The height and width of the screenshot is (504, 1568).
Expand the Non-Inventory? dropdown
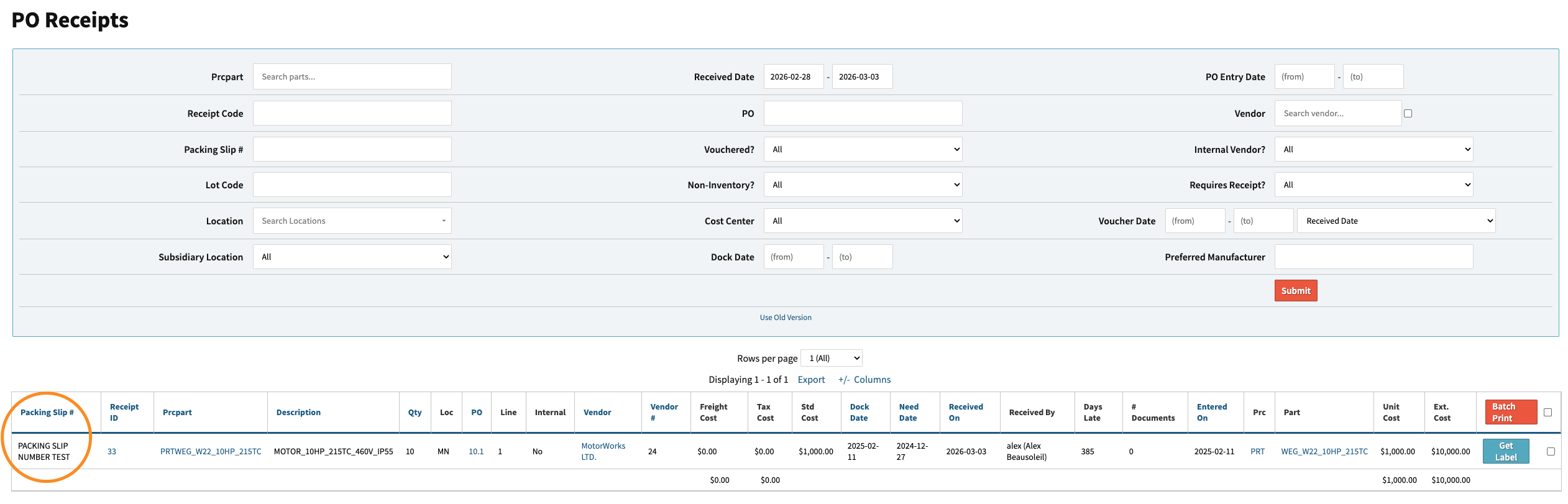[x=862, y=185]
